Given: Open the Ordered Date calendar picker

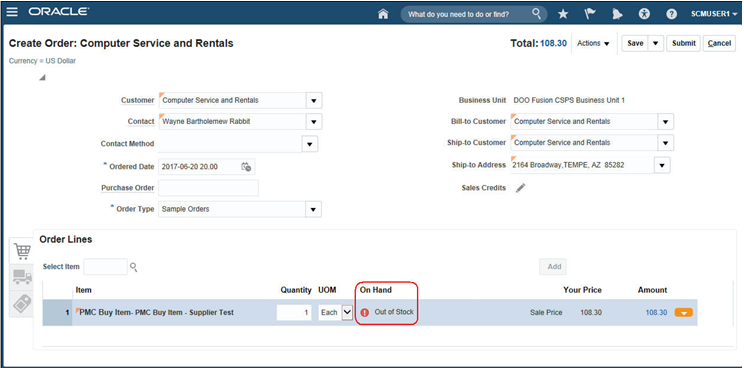Looking at the screenshot, I should pyautogui.click(x=246, y=166).
